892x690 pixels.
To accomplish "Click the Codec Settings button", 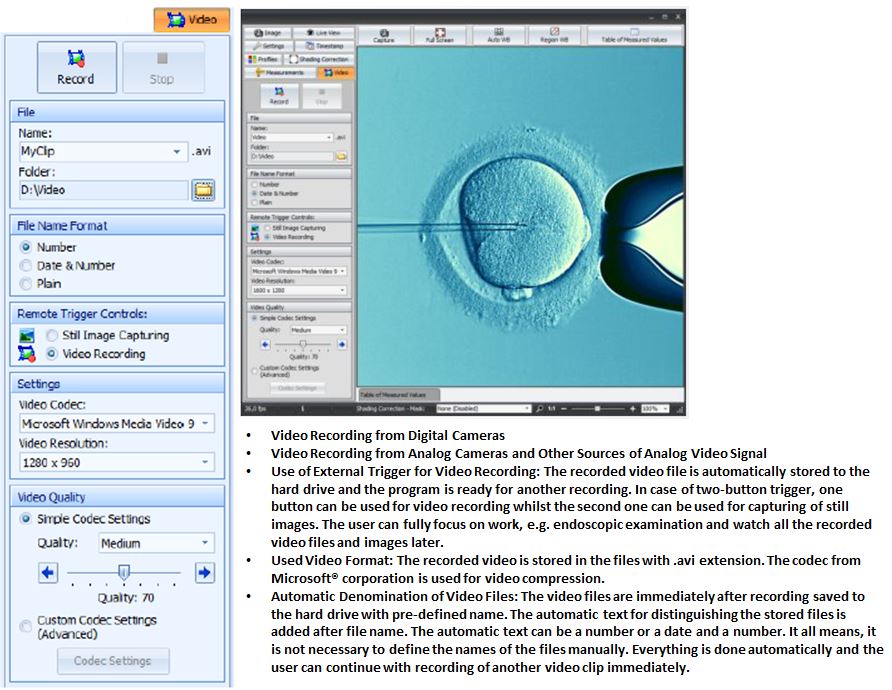I will click(x=112, y=661).
